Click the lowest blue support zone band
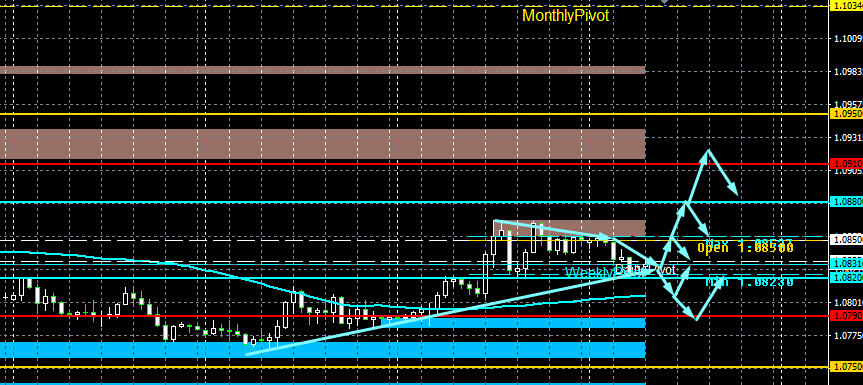 click(323, 350)
